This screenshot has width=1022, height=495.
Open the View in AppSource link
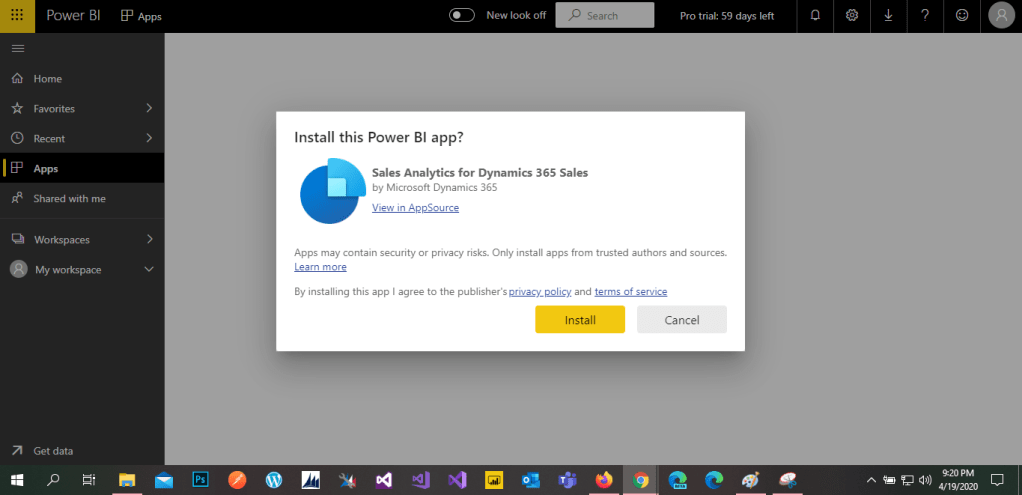(415, 208)
